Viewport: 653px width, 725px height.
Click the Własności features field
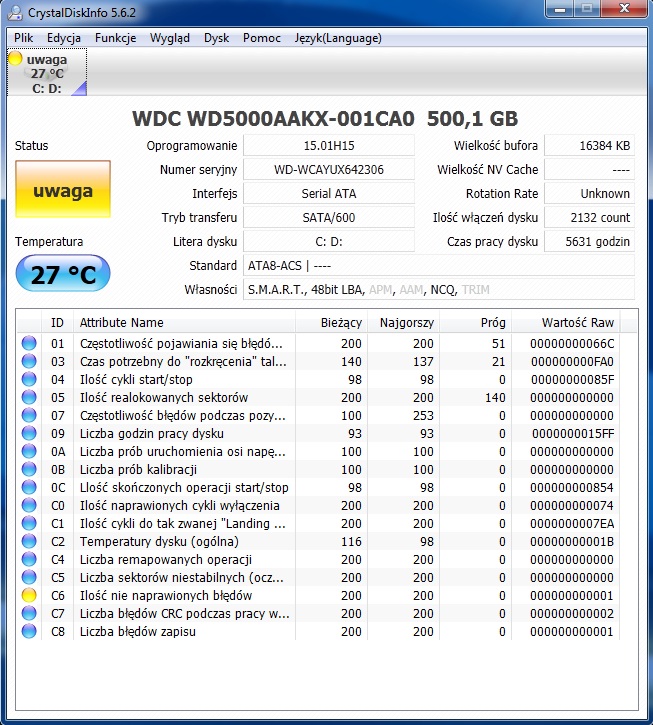click(x=439, y=290)
